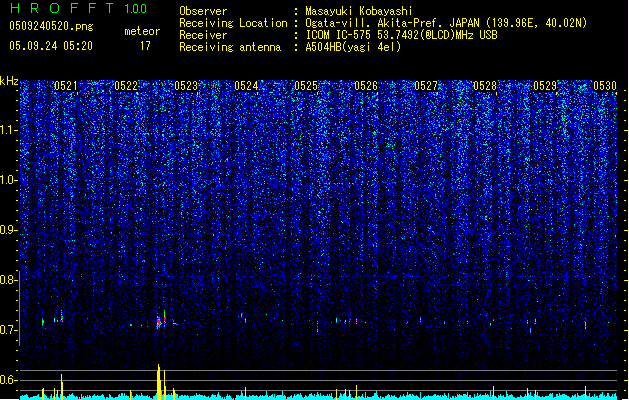Click the 0527 time marker
The width and height of the screenshot is (629, 400).
coord(426,86)
